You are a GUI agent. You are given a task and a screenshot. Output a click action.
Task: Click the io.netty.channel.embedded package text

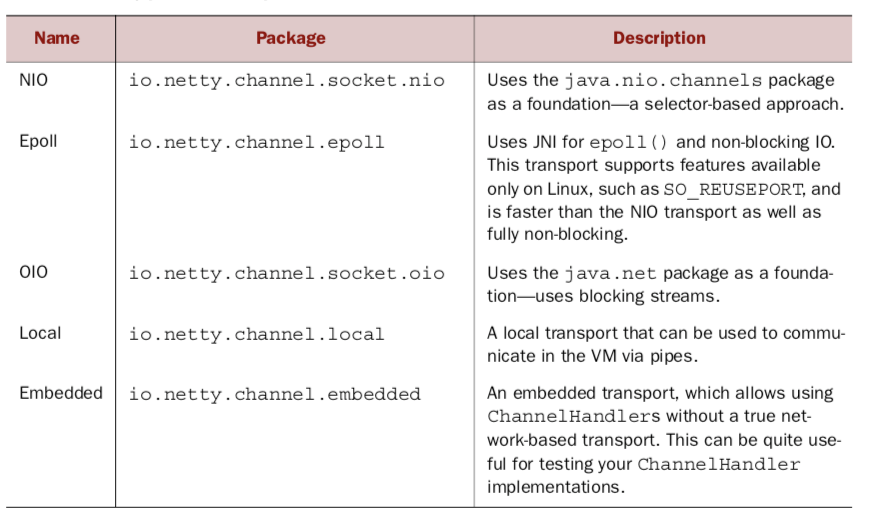point(274,394)
